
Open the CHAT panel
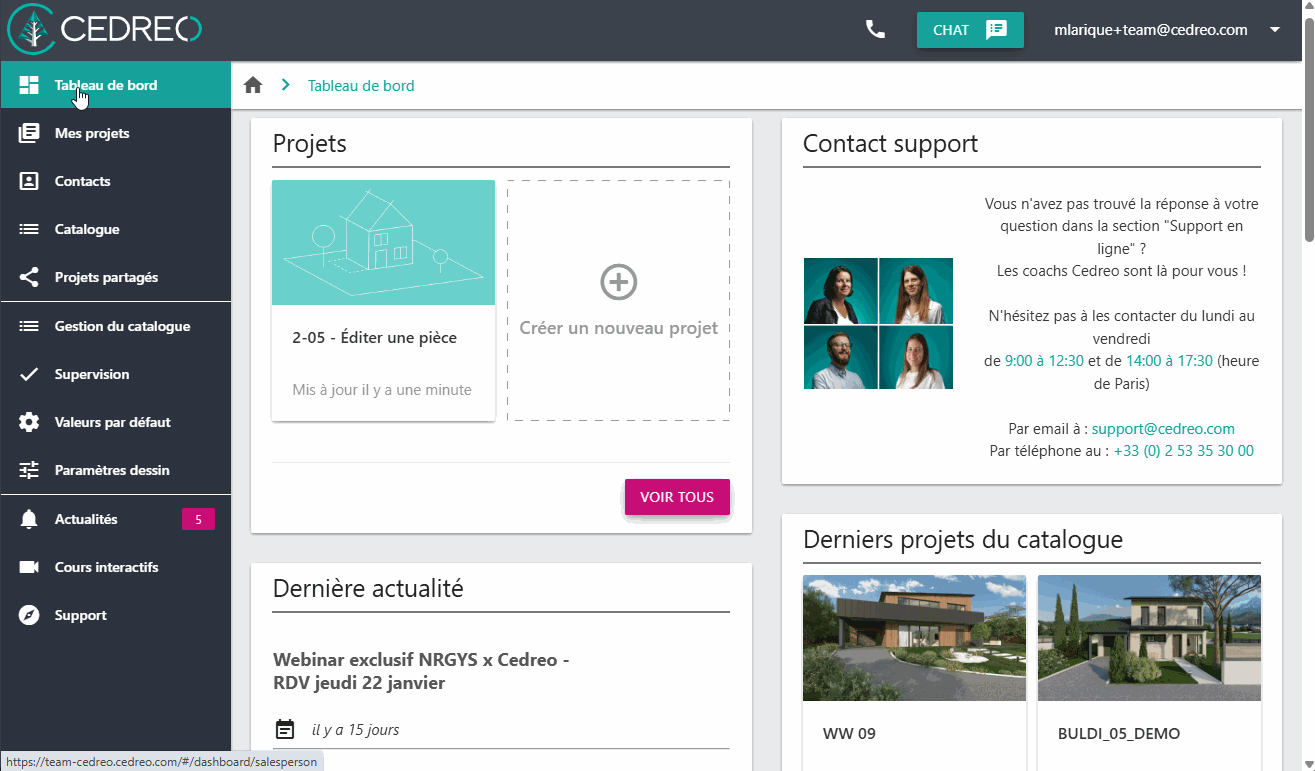(969, 30)
